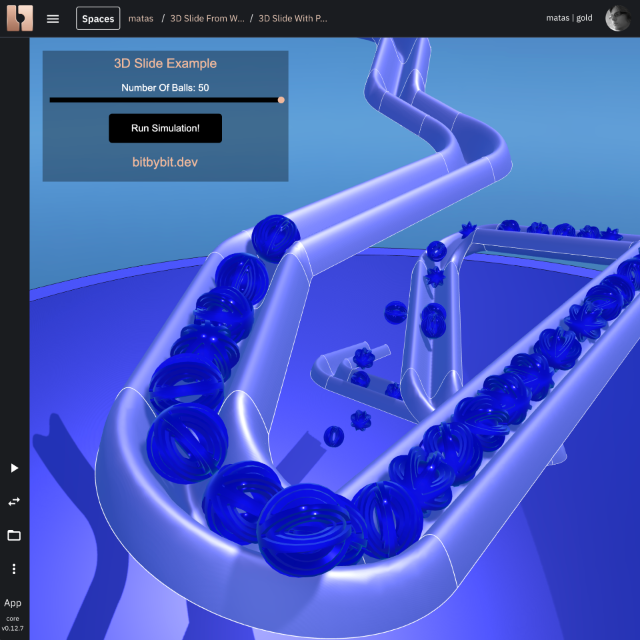Click the 3D Slide Example title
This screenshot has height=640, width=640.
click(x=165, y=63)
